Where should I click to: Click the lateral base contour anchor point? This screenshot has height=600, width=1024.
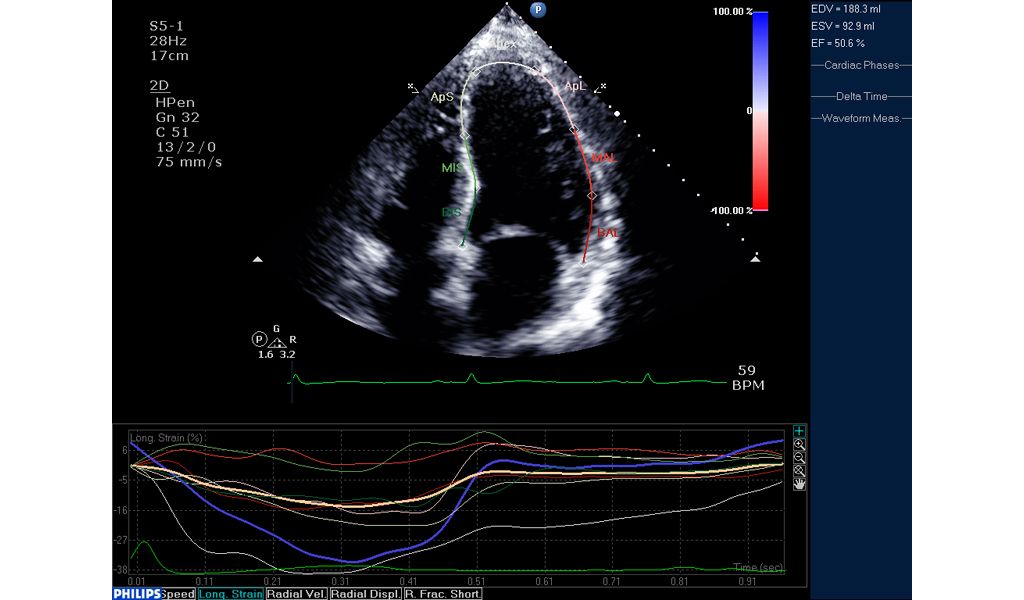click(584, 263)
